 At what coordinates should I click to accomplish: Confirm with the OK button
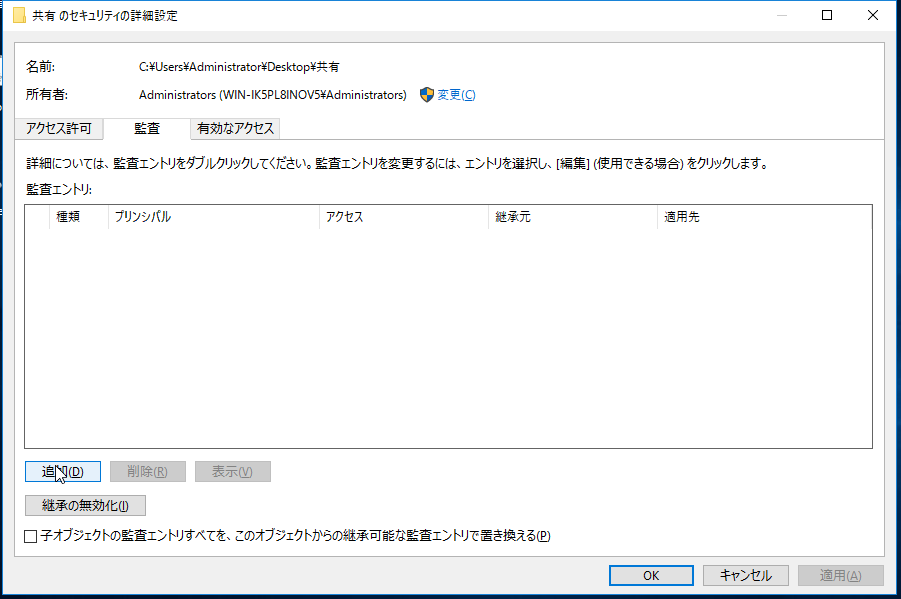tap(651, 575)
